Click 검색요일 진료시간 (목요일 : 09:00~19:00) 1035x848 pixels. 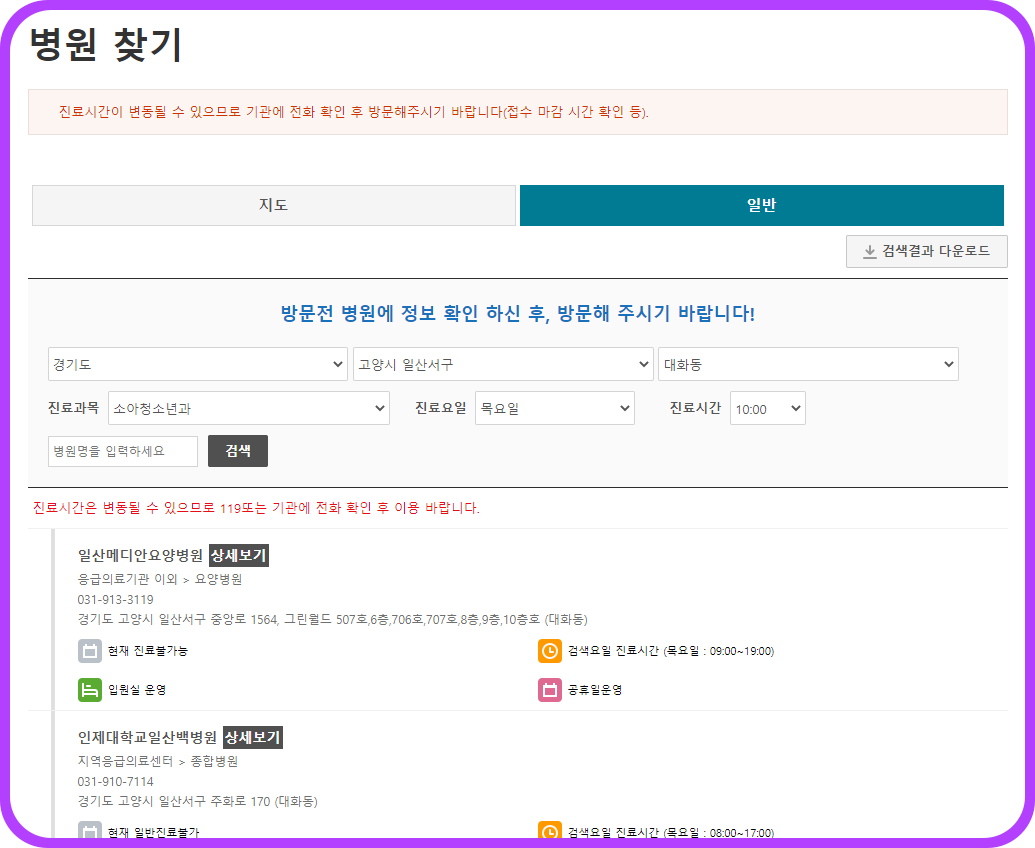[671, 651]
